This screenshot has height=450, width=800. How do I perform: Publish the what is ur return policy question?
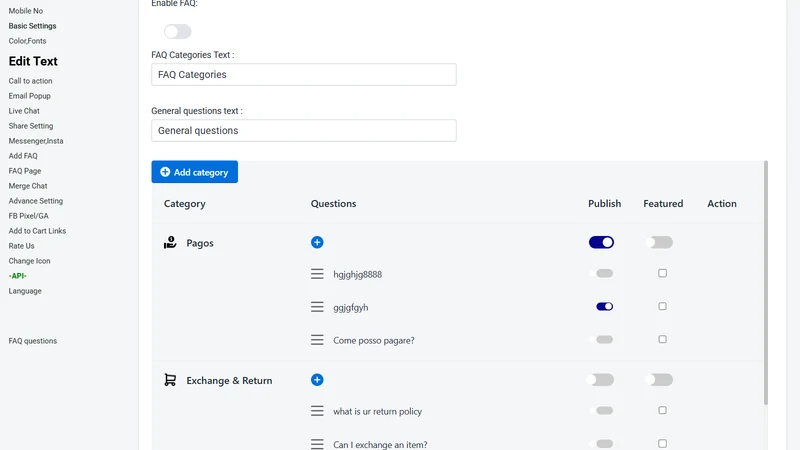click(602, 410)
